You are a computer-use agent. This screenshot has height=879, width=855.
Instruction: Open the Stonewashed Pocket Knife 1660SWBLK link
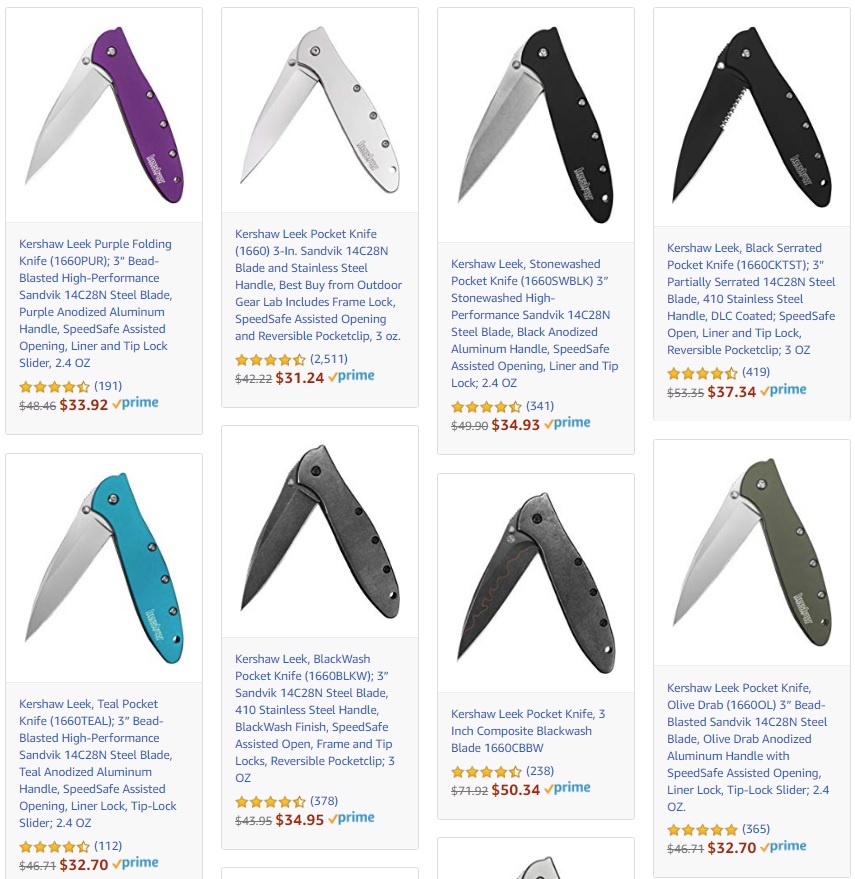pos(535,323)
